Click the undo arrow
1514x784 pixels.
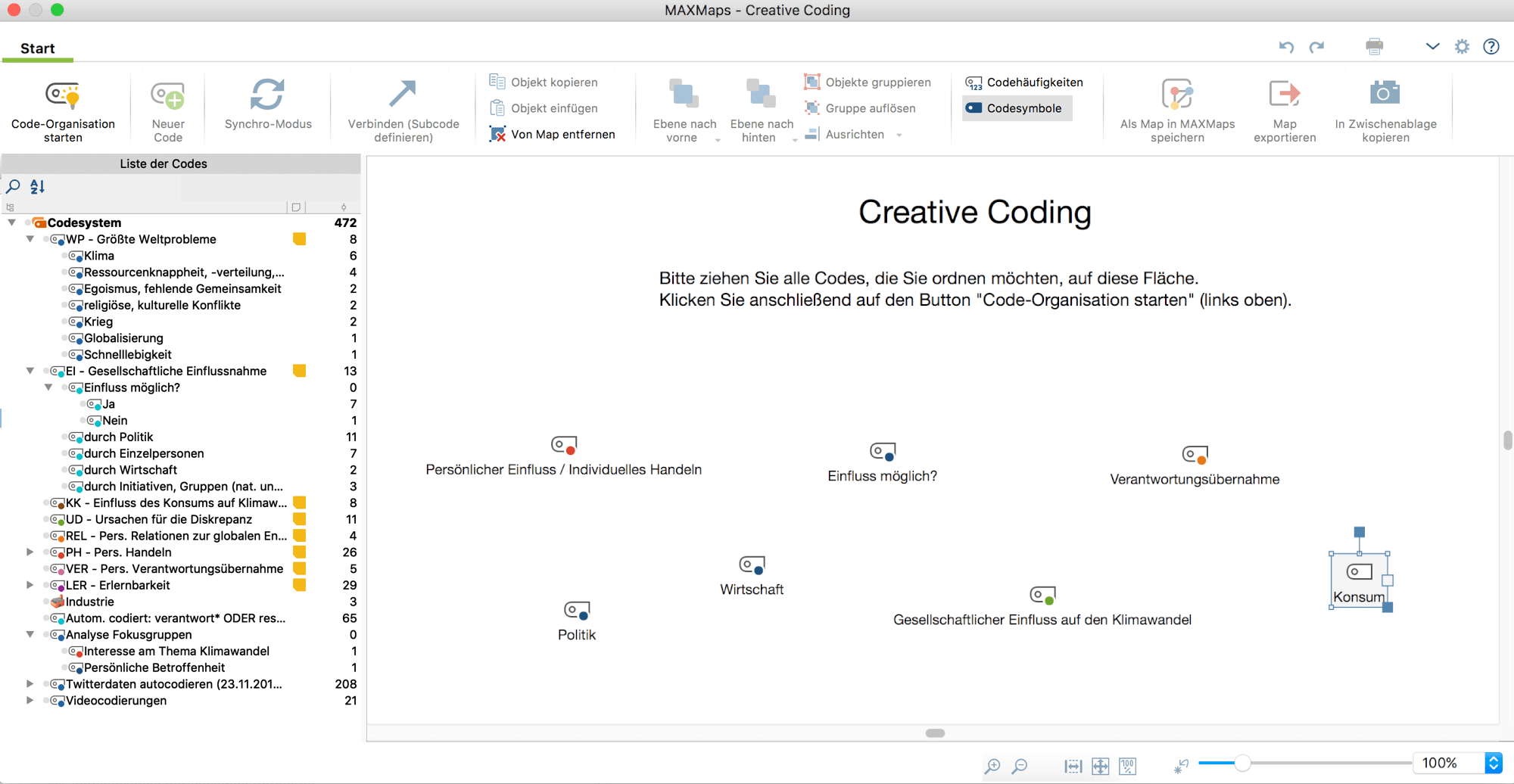pos(1286,47)
